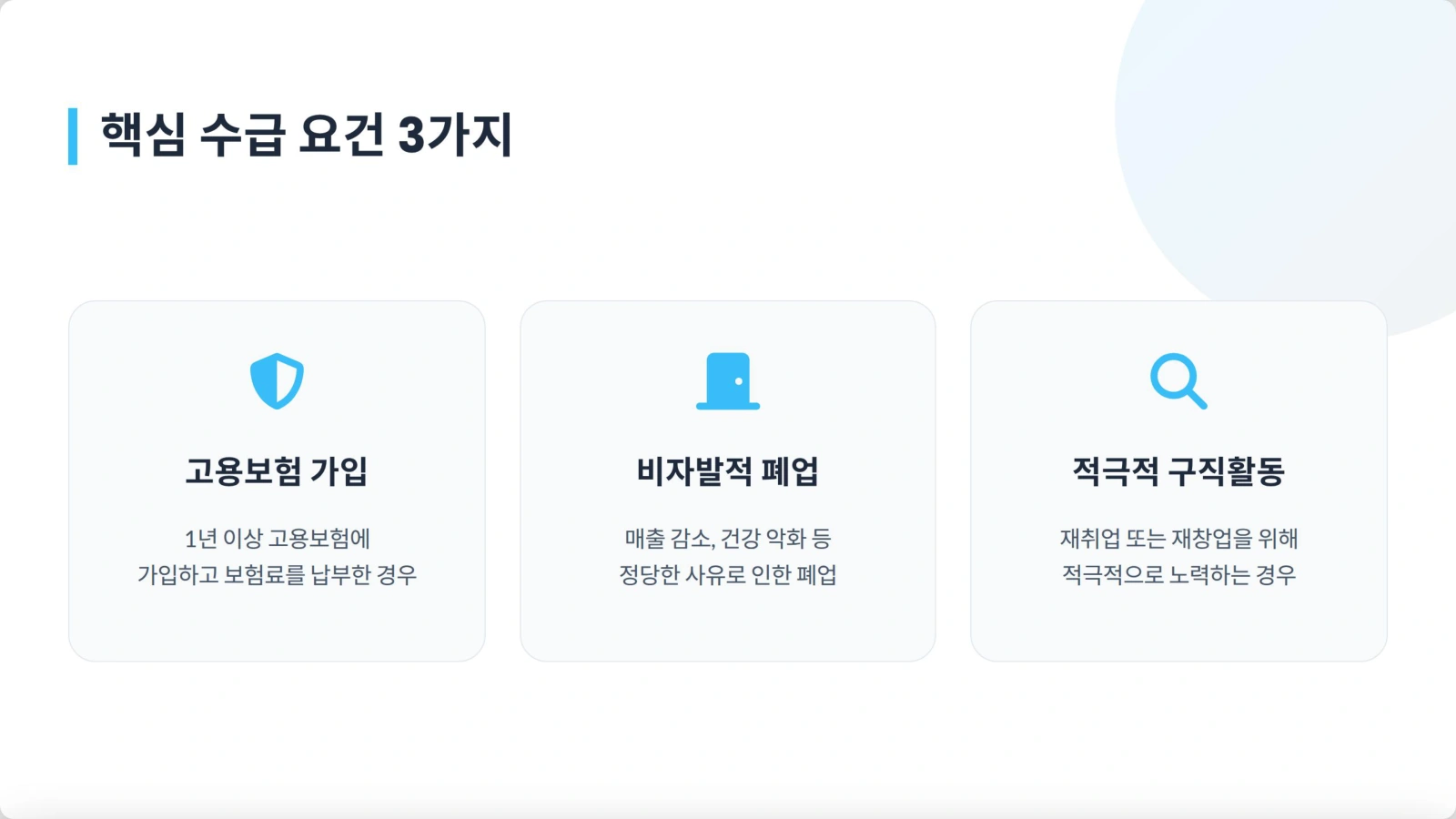Image resolution: width=1456 pixels, height=819 pixels.
Task: Select the word 요건 in the title
Action: (x=341, y=135)
